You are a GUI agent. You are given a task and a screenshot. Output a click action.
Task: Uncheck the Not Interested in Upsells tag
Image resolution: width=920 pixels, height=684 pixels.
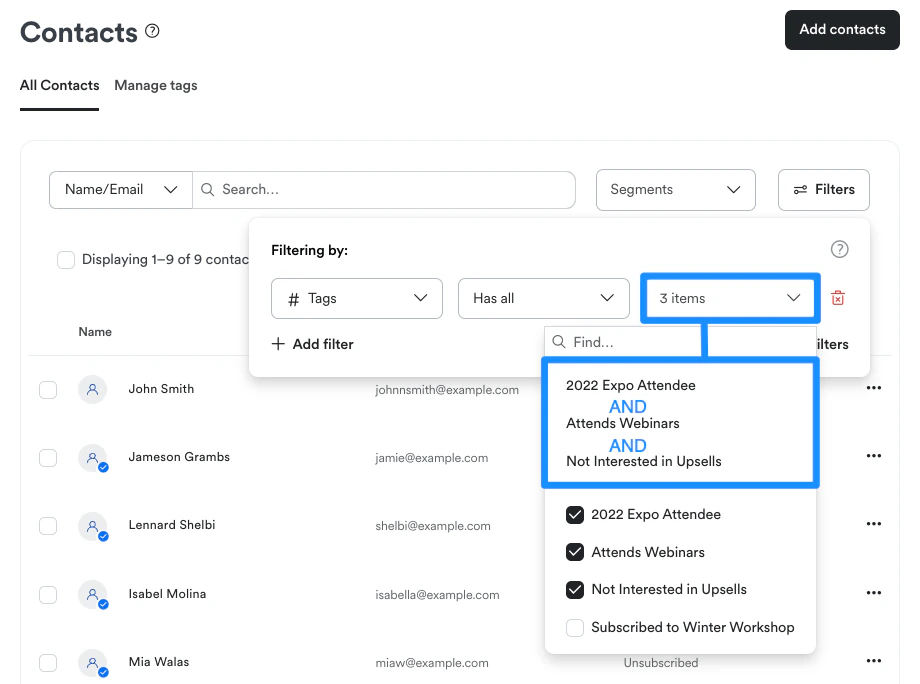pyautogui.click(x=575, y=590)
